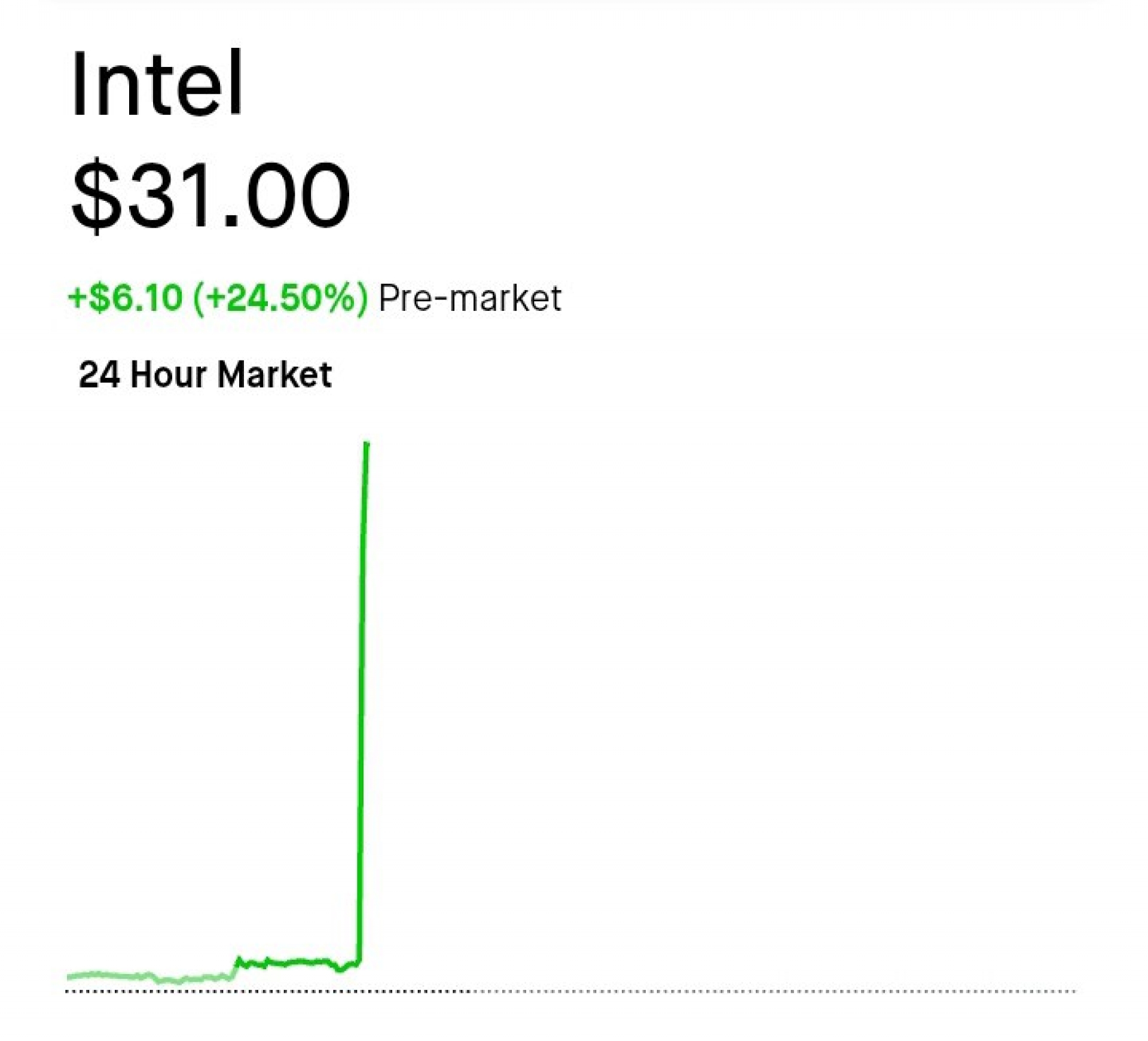Click the (+24.50%) percent change
Screen dimensions: 1148x1041
(280, 298)
